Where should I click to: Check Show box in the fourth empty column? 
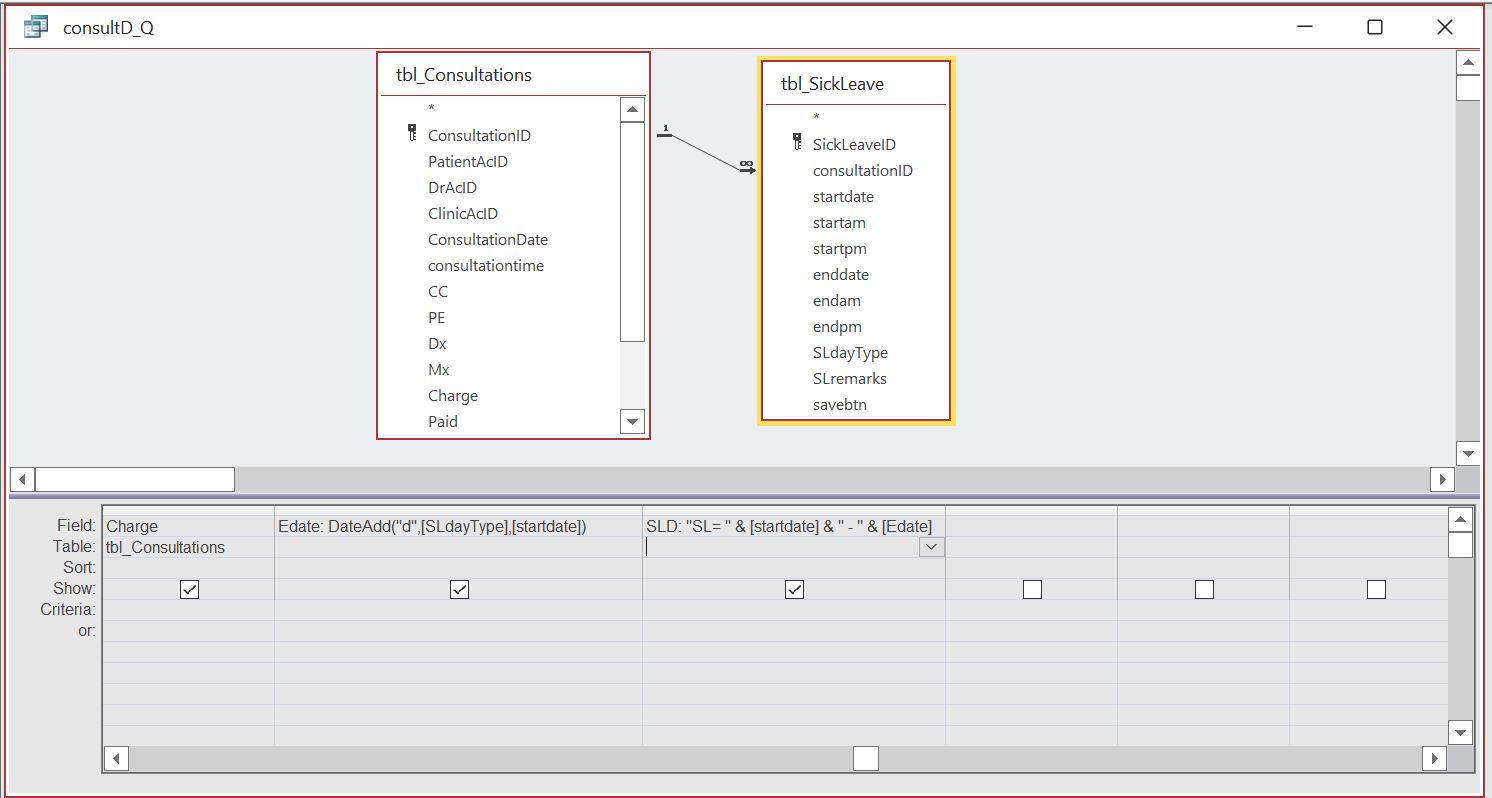point(1032,589)
